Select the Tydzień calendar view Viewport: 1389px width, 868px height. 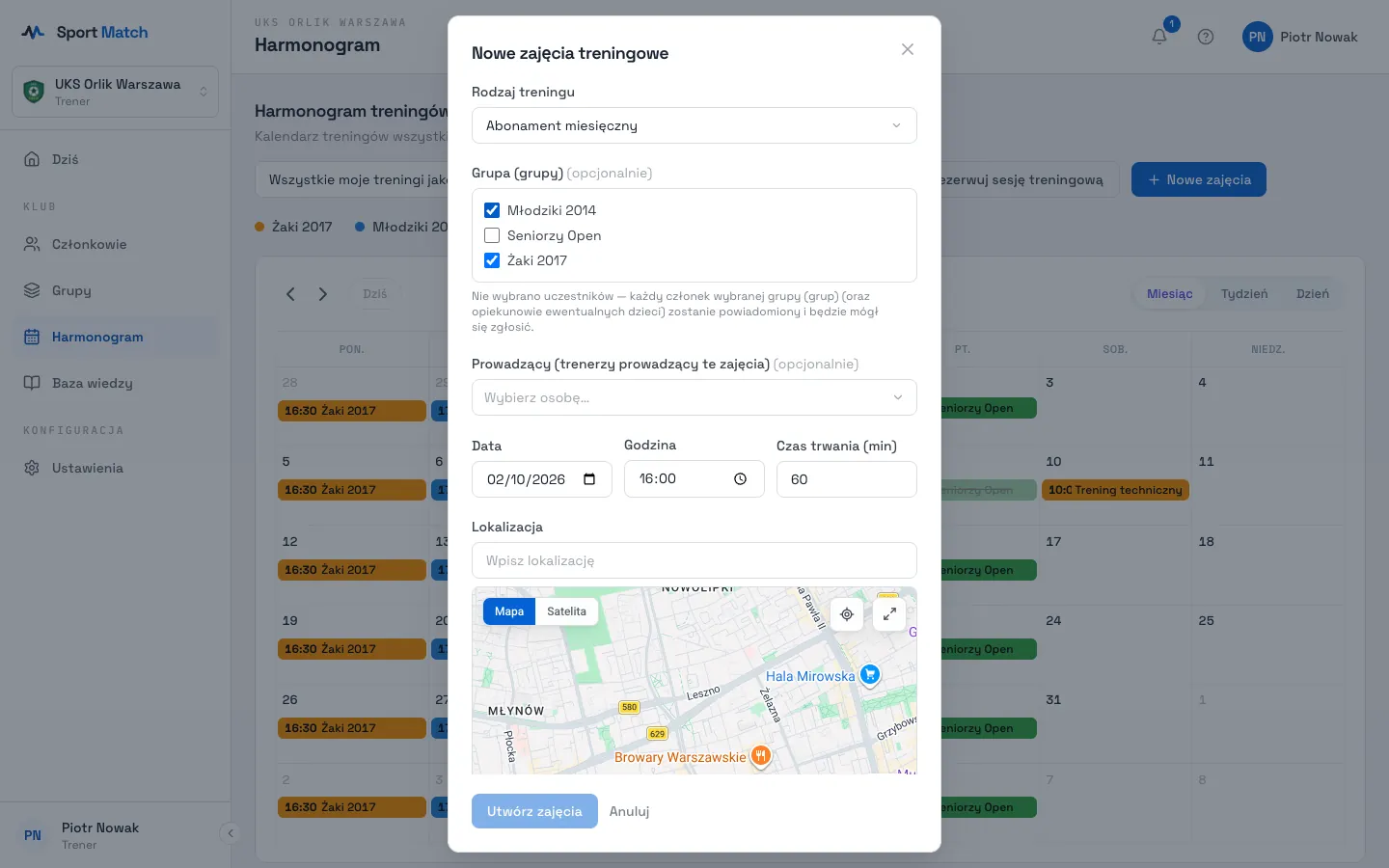(1244, 294)
